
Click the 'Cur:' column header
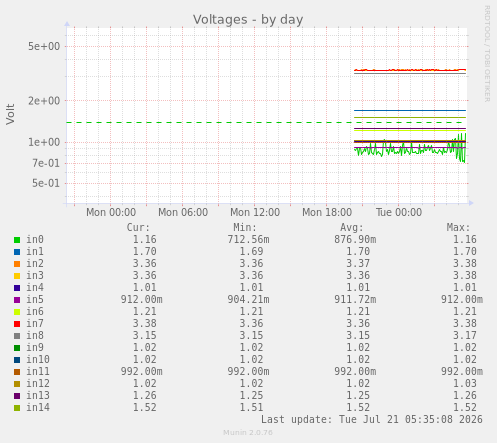click(x=138, y=227)
